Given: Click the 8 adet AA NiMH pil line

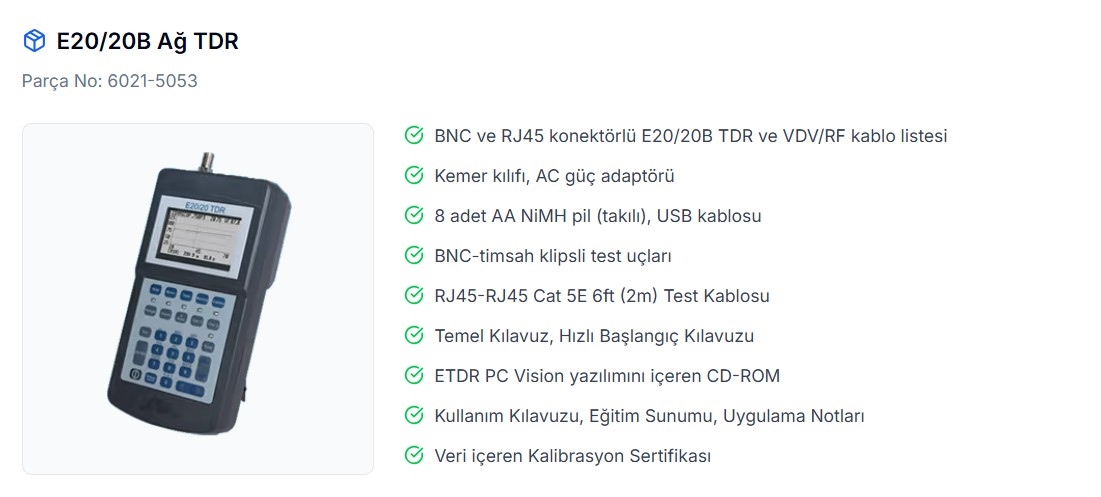Looking at the screenshot, I should click(598, 216).
